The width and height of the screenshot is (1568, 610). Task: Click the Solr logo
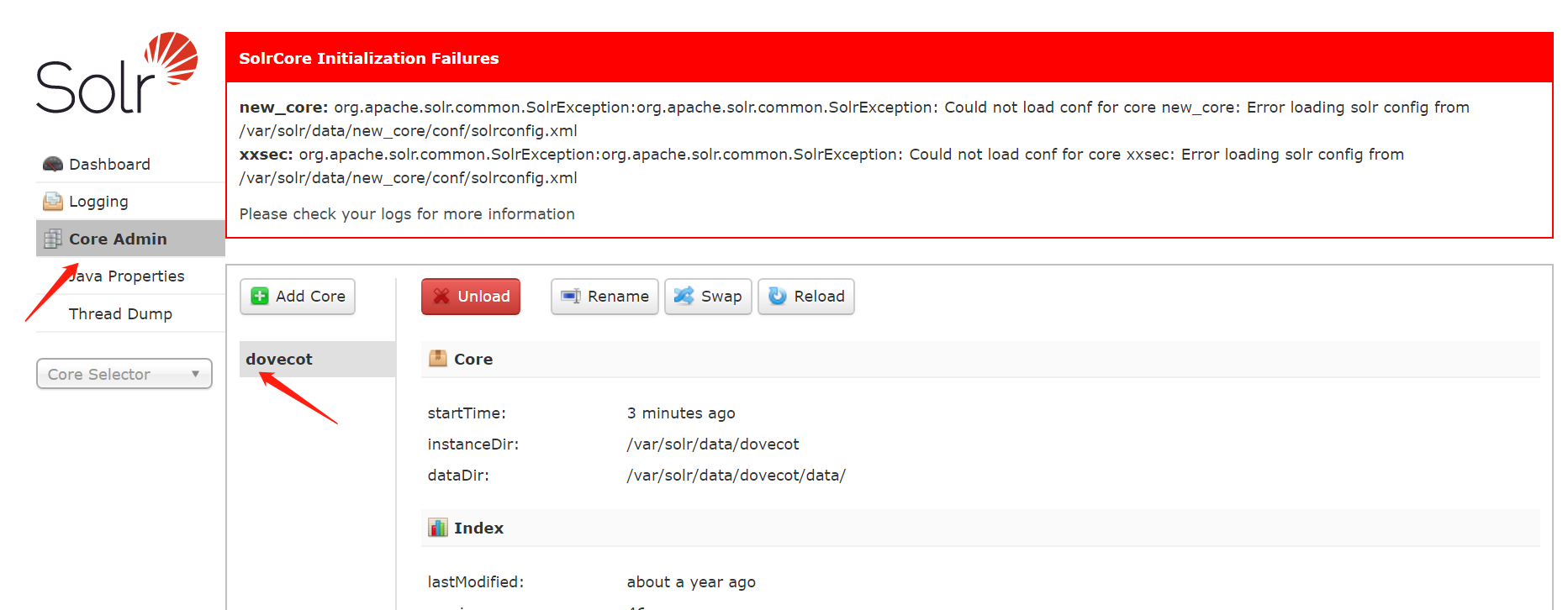click(116, 74)
